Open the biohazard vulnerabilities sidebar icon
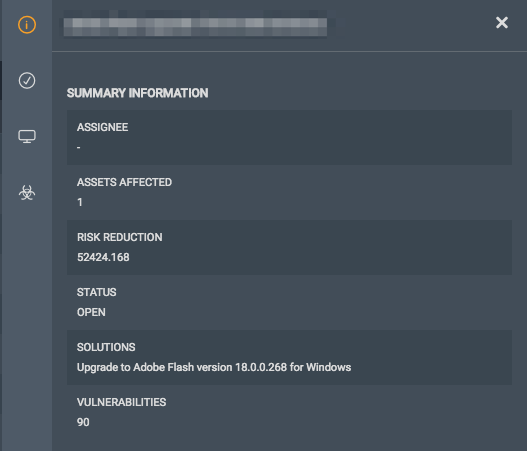 coord(27,193)
